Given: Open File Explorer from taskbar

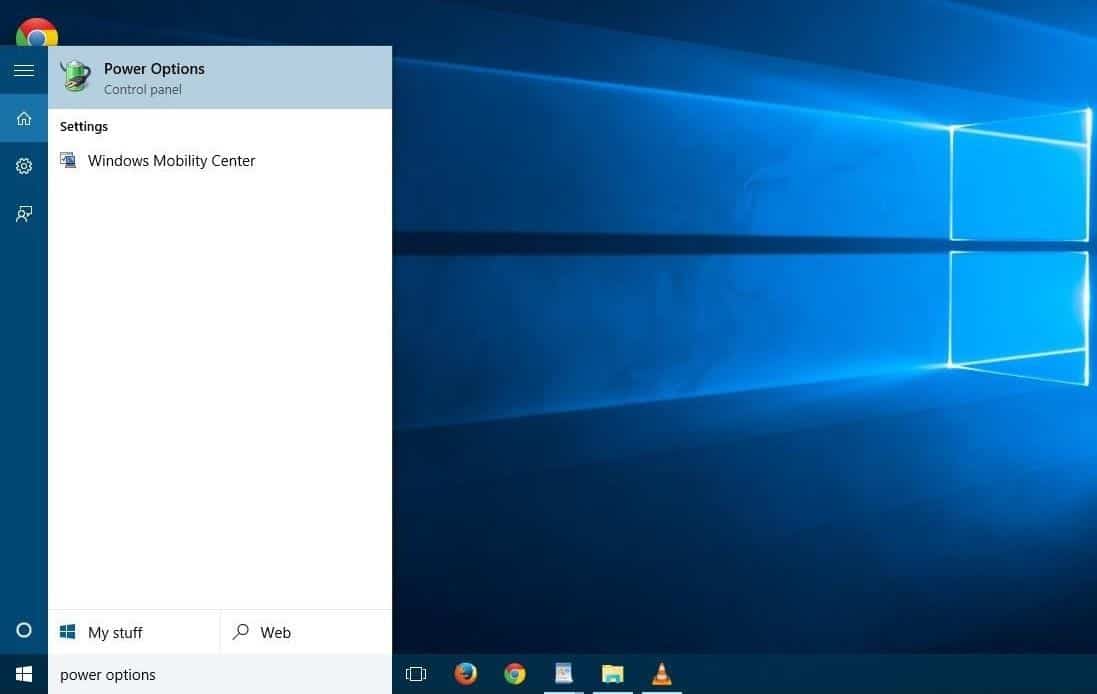Looking at the screenshot, I should click(613, 674).
